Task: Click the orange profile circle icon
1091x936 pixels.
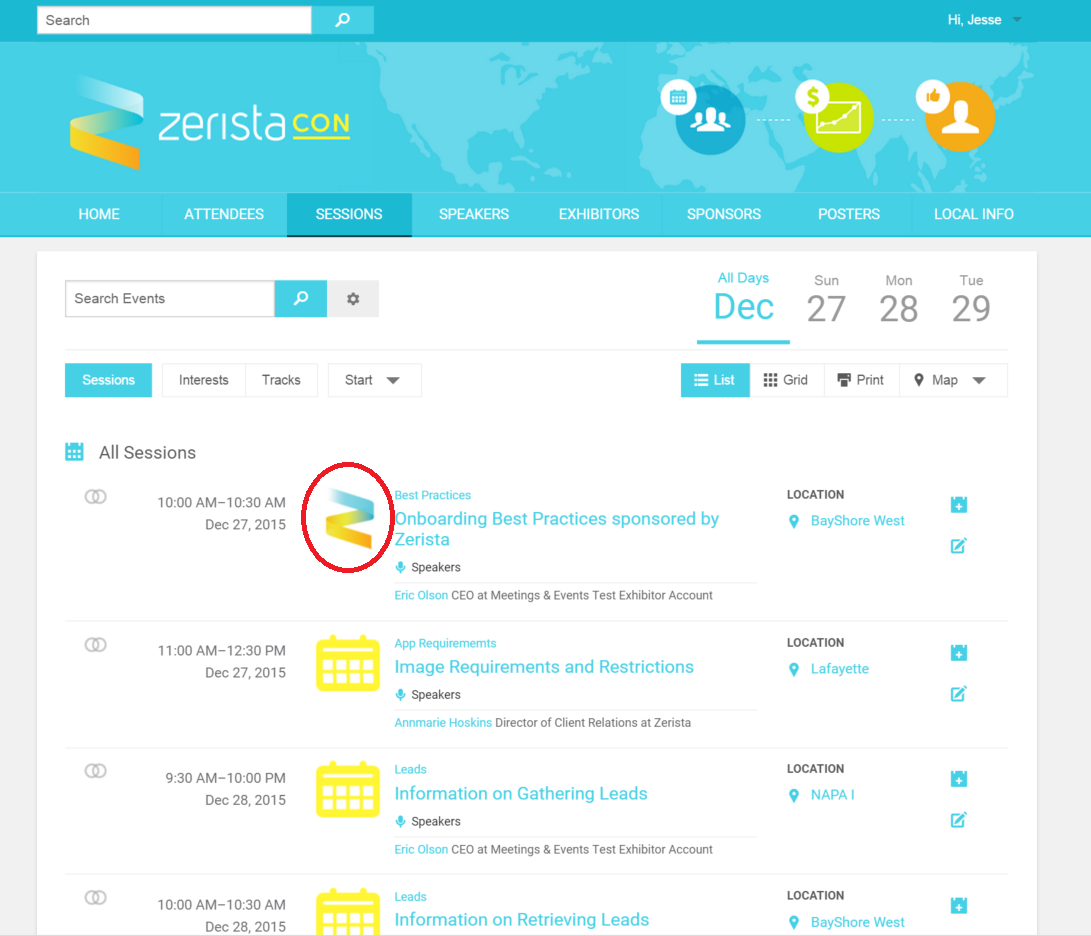Action: point(960,116)
